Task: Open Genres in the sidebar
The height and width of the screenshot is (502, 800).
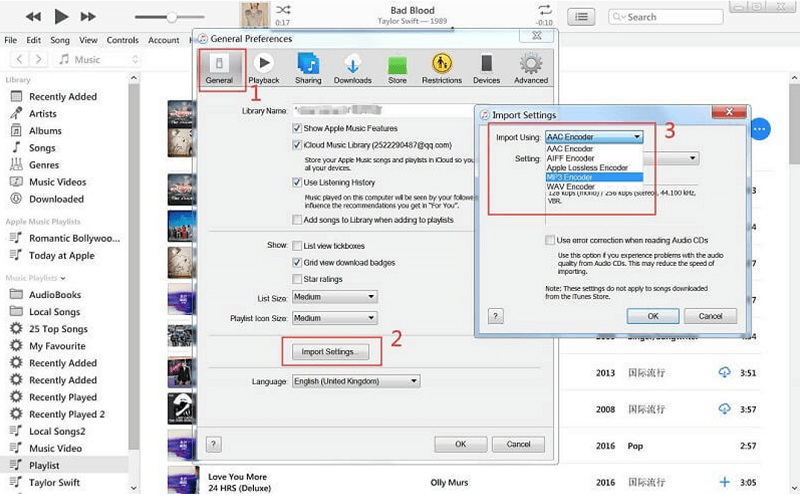Action: 44,165
